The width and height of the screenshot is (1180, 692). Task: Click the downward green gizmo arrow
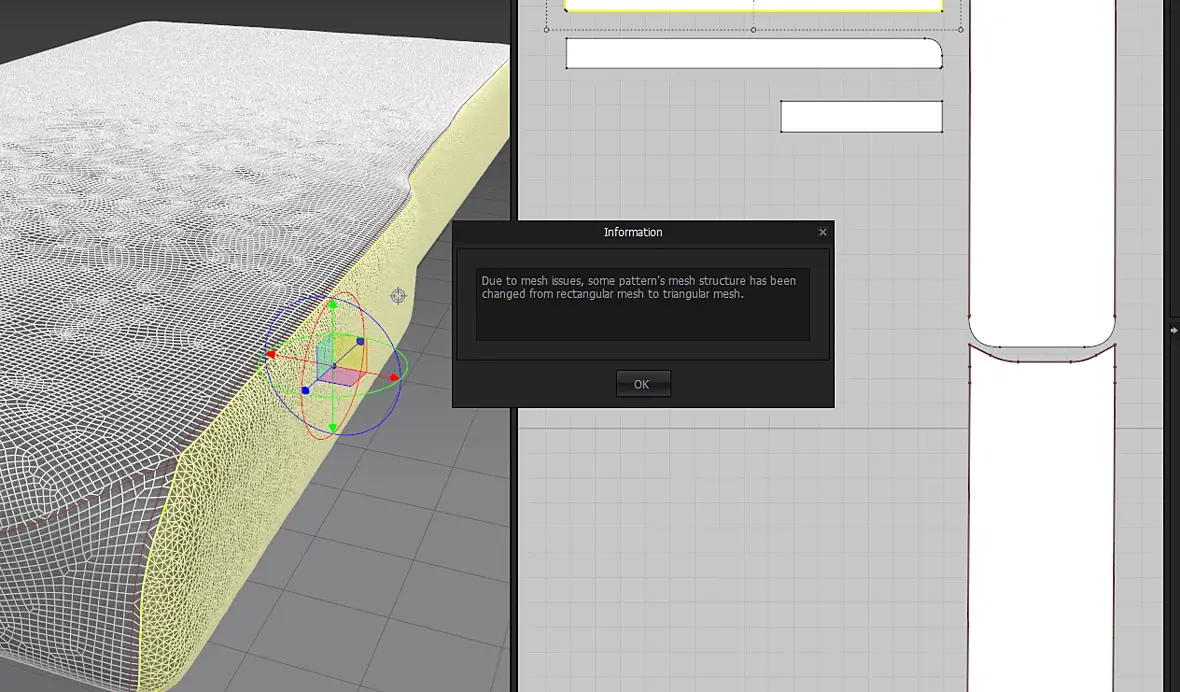click(333, 428)
